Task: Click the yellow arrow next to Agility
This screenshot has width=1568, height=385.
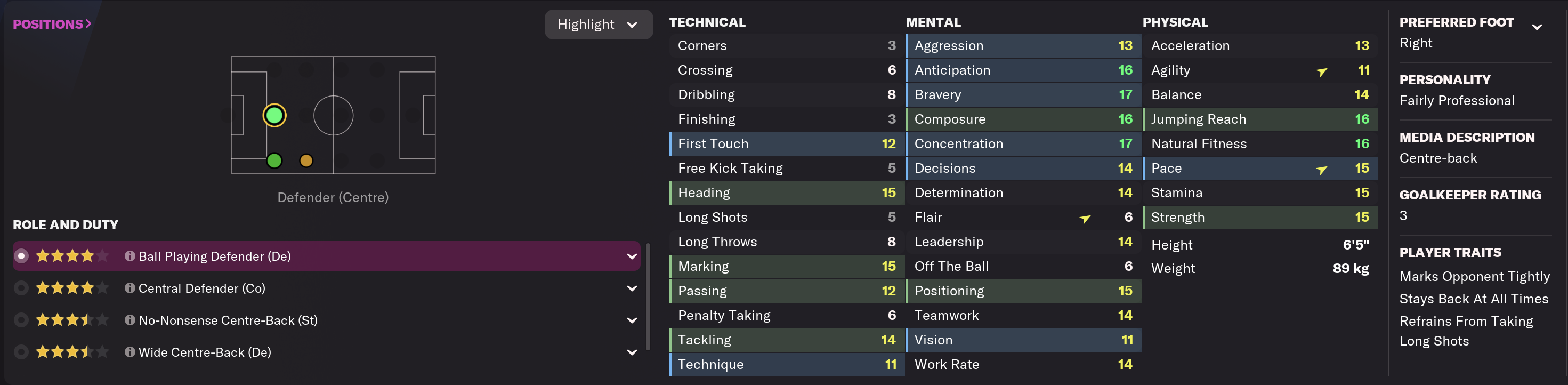Action: coord(1321,72)
